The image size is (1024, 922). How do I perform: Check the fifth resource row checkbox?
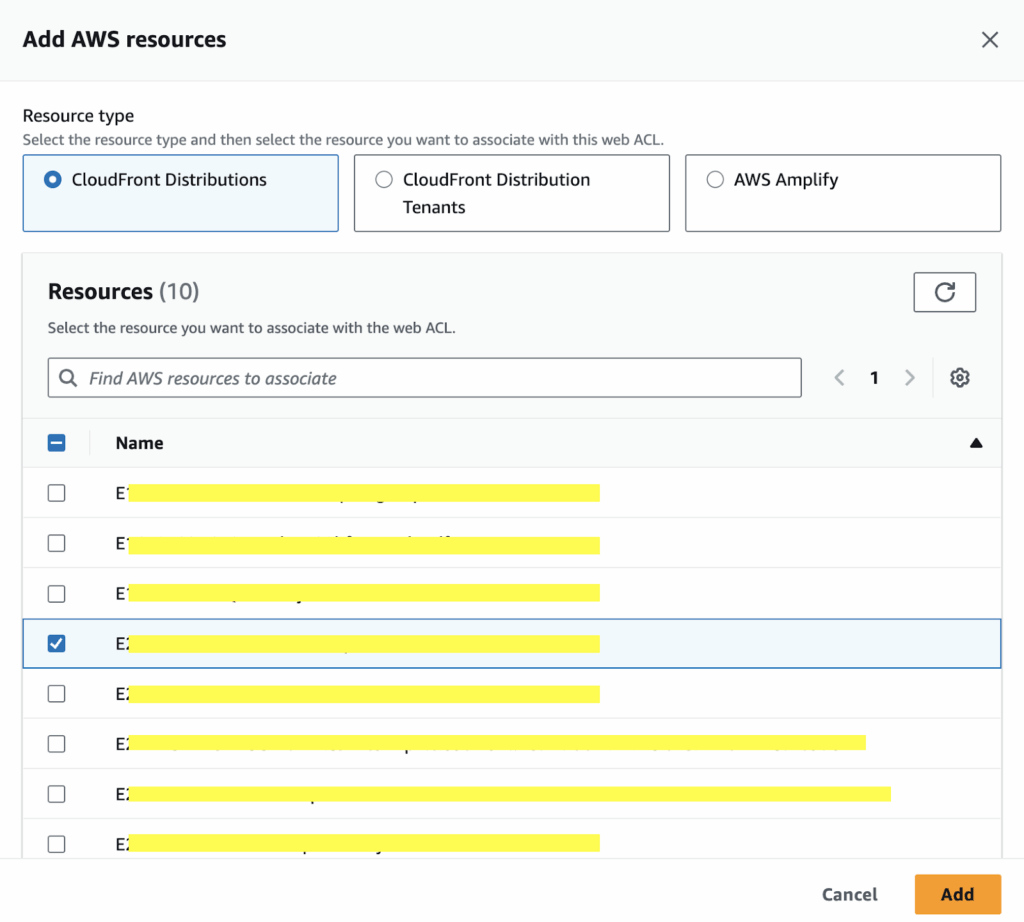click(57, 693)
